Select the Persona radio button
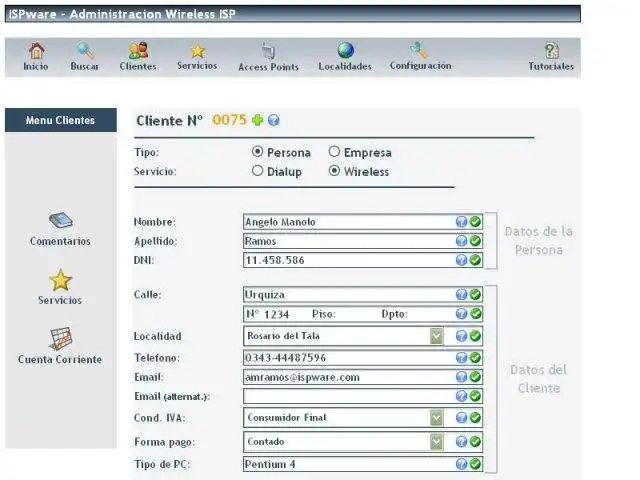The width and height of the screenshot is (640, 480). click(257, 152)
